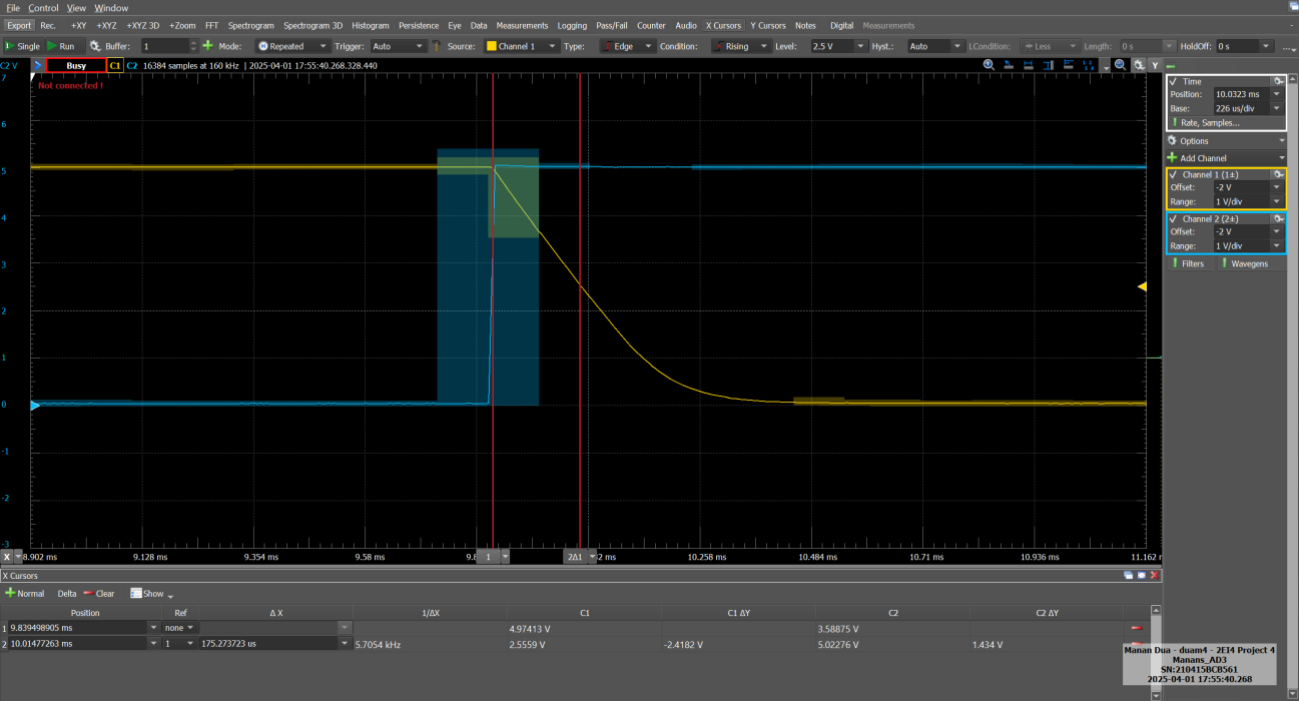Image resolution: width=1299 pixels, height=701 pixels.
Task: Open the Trigger mode dropdown
Action: click(400, 45)
